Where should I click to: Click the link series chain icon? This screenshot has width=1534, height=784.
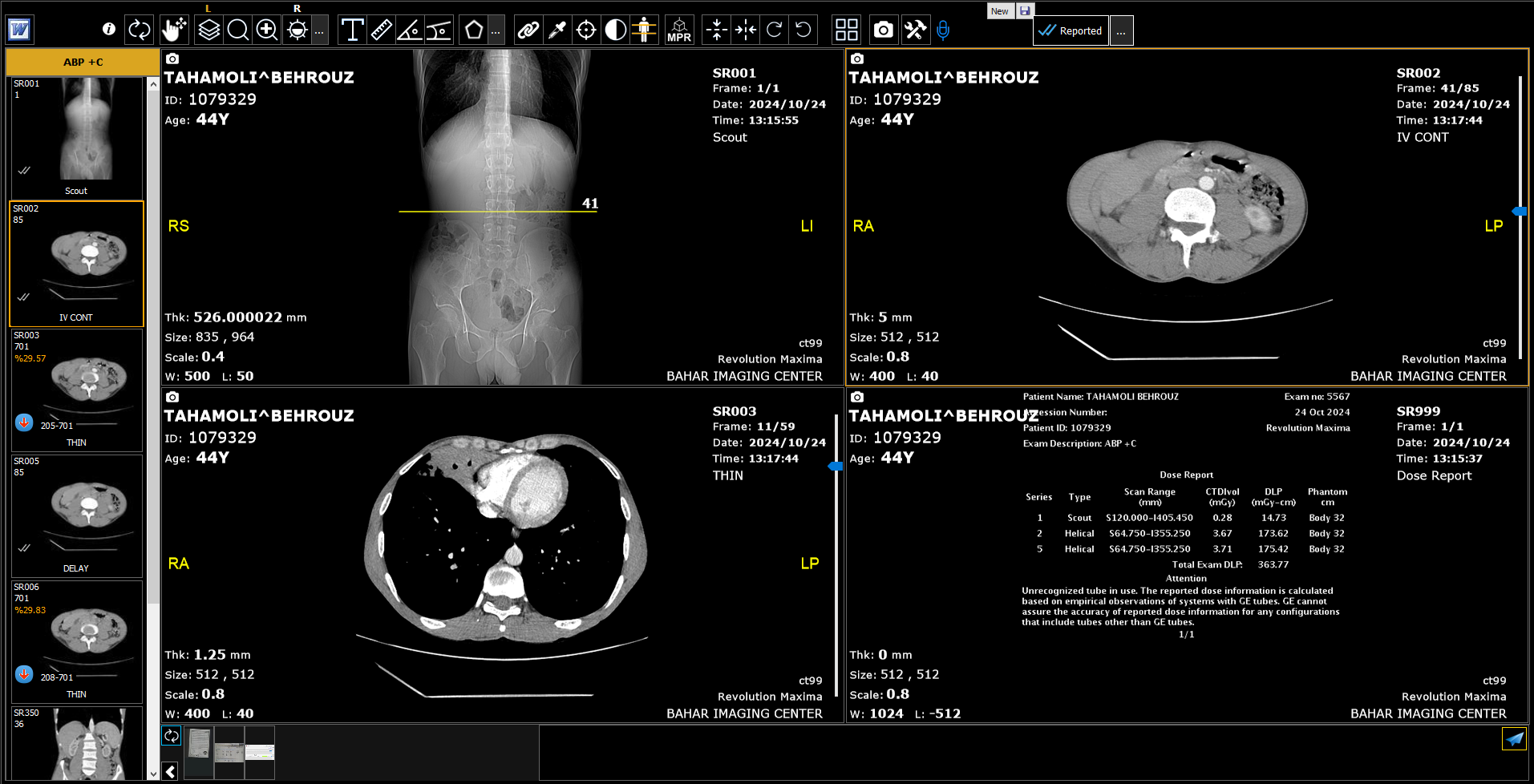pos(528,30)
